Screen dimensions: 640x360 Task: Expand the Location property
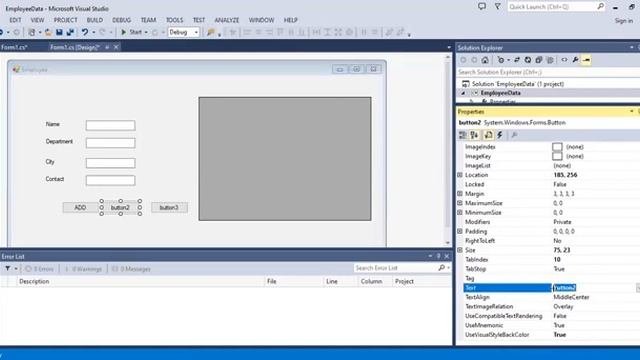click(460, 175)
